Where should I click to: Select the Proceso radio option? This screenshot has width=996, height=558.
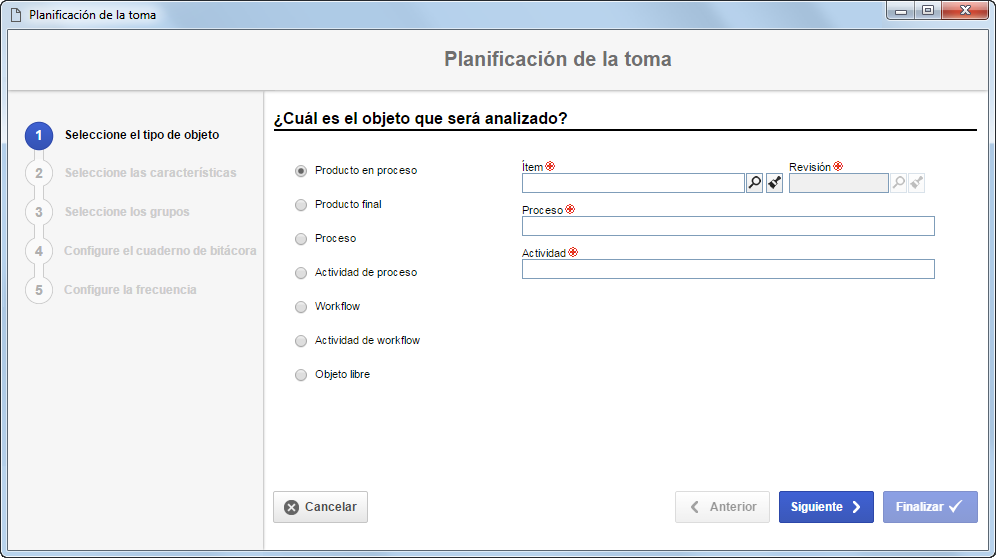pyautogui.click(x=300, y=239)
